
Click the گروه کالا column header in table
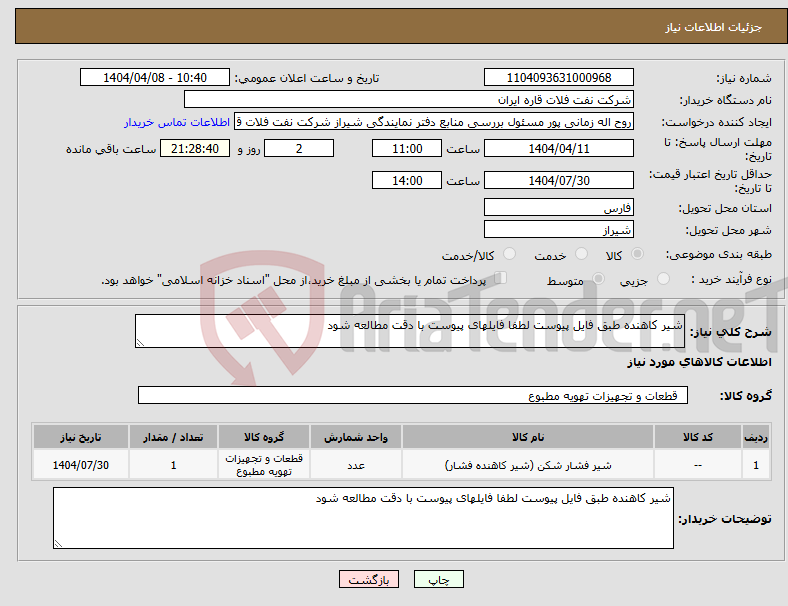coord(264,437)
